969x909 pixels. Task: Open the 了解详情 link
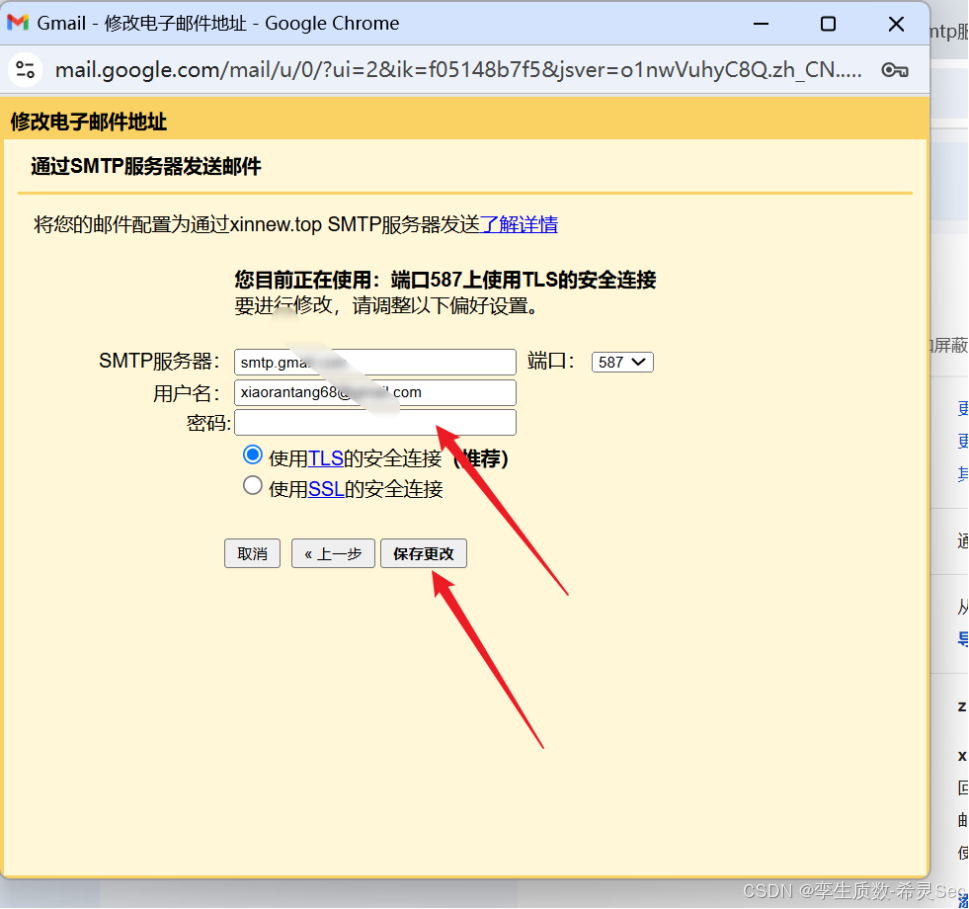coord(520,224)
